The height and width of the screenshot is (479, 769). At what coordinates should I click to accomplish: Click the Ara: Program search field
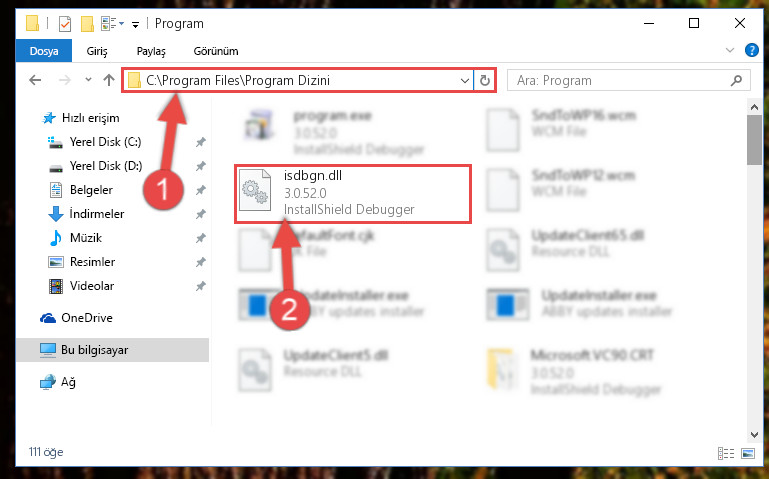coord(619,80)
